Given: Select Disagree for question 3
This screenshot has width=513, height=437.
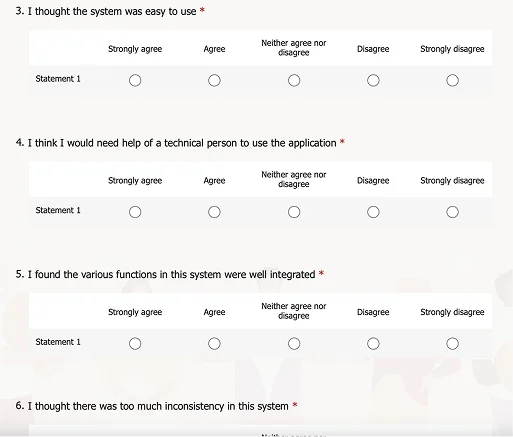Looking at the screenshot, I should (x=373, y=80).
